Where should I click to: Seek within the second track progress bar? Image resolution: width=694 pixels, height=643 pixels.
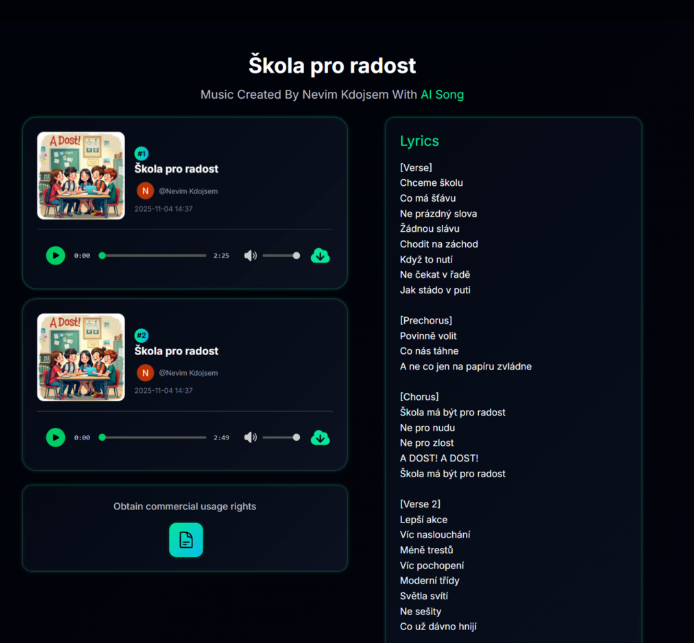153,437
